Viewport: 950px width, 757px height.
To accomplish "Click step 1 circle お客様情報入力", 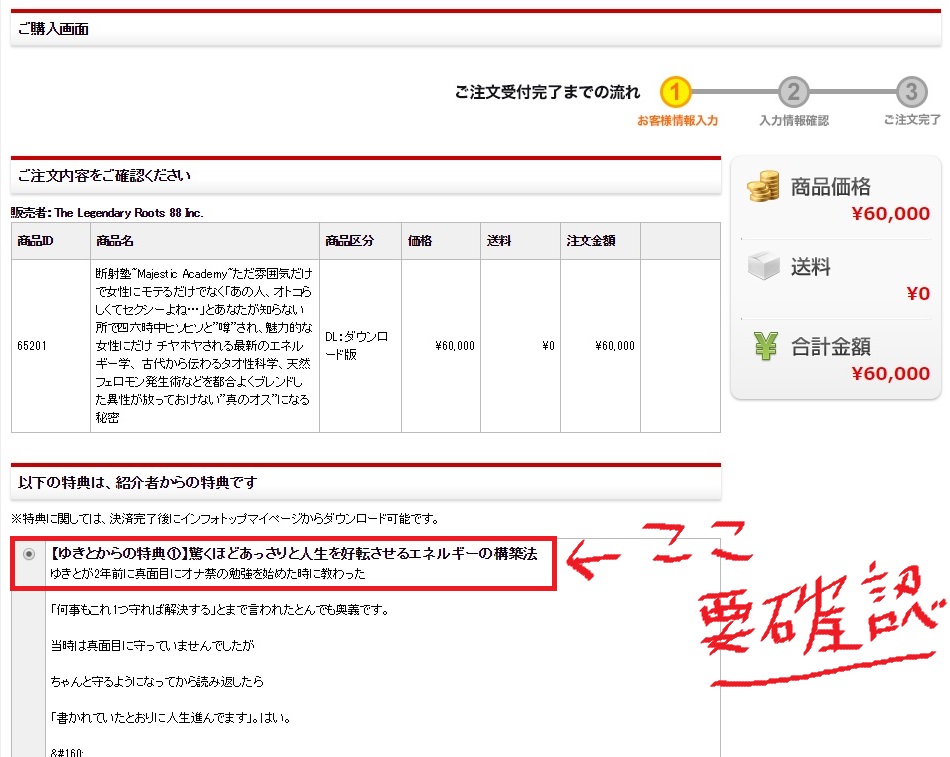I will pos(676,92).
